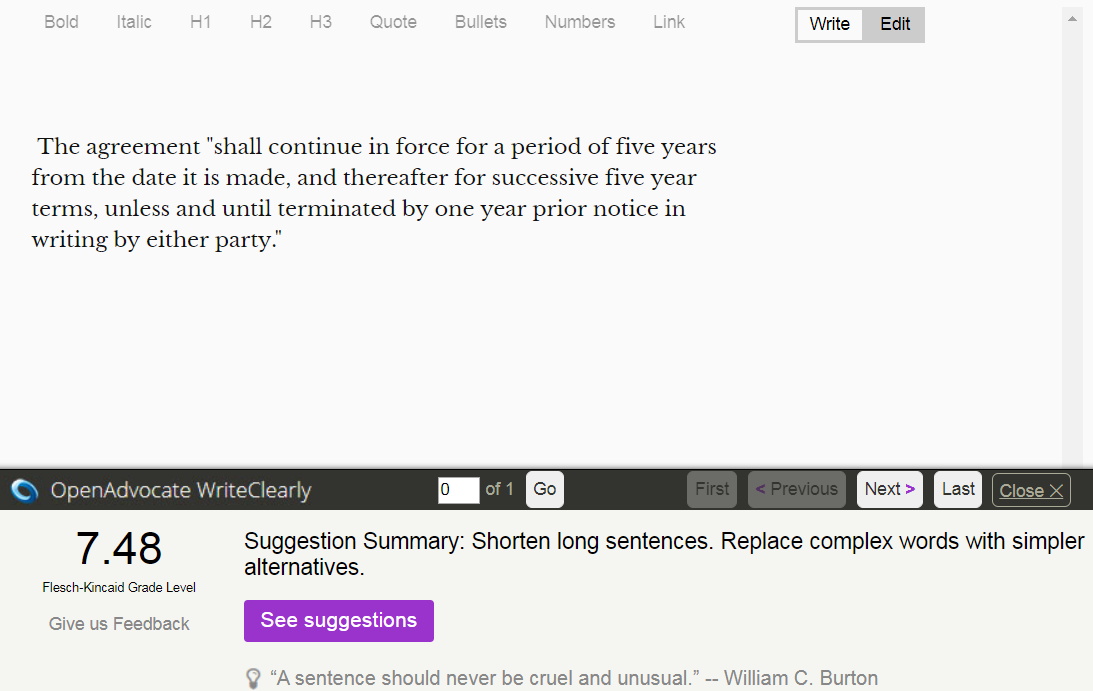Switch to Write mode

pyautogui.click(x=829, y=25)
